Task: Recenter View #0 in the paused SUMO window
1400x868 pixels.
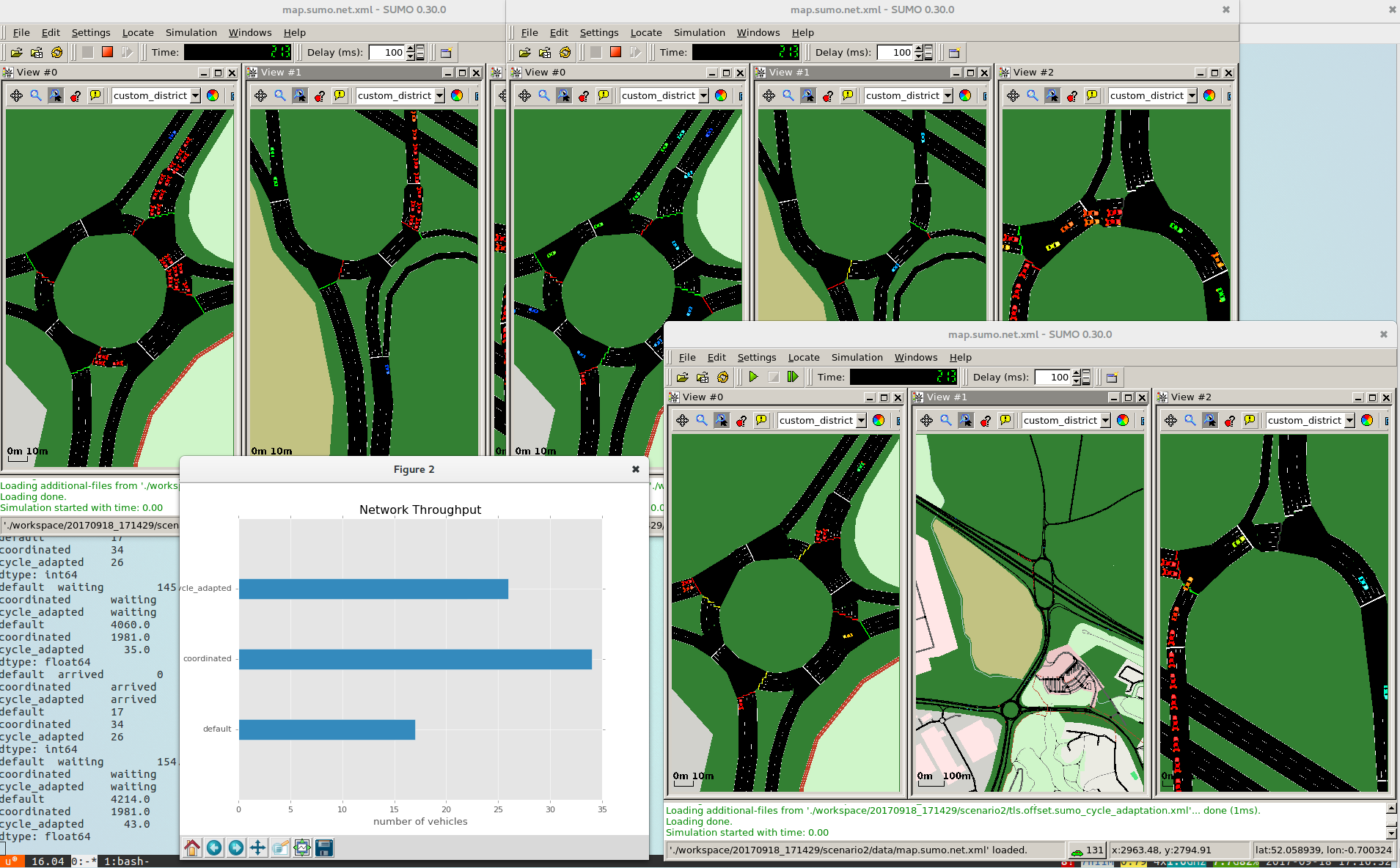Action: coord(683,420)
